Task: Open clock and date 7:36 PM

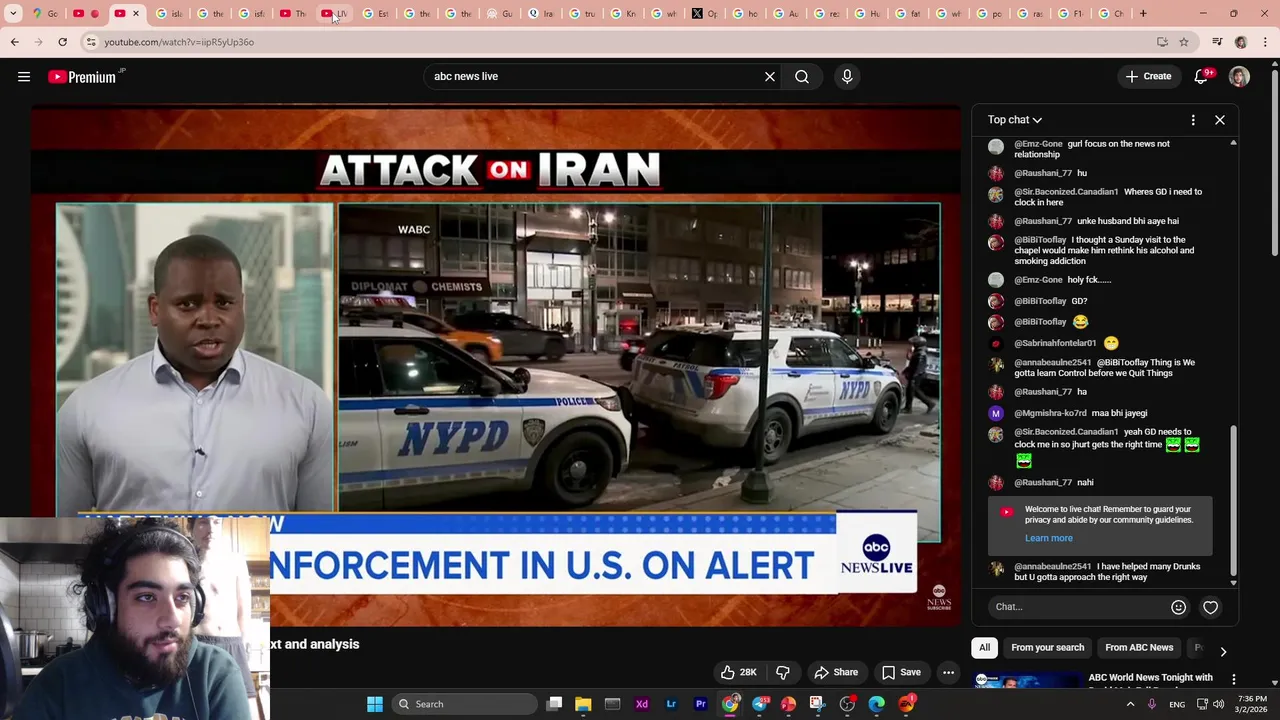Action: tap(1251, 704)
